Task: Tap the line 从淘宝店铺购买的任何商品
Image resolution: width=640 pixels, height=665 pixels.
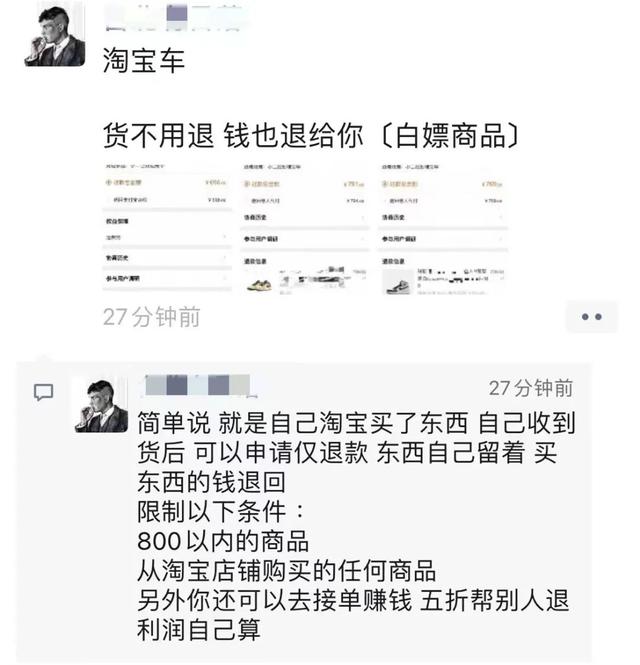Action: pos(287,571)
